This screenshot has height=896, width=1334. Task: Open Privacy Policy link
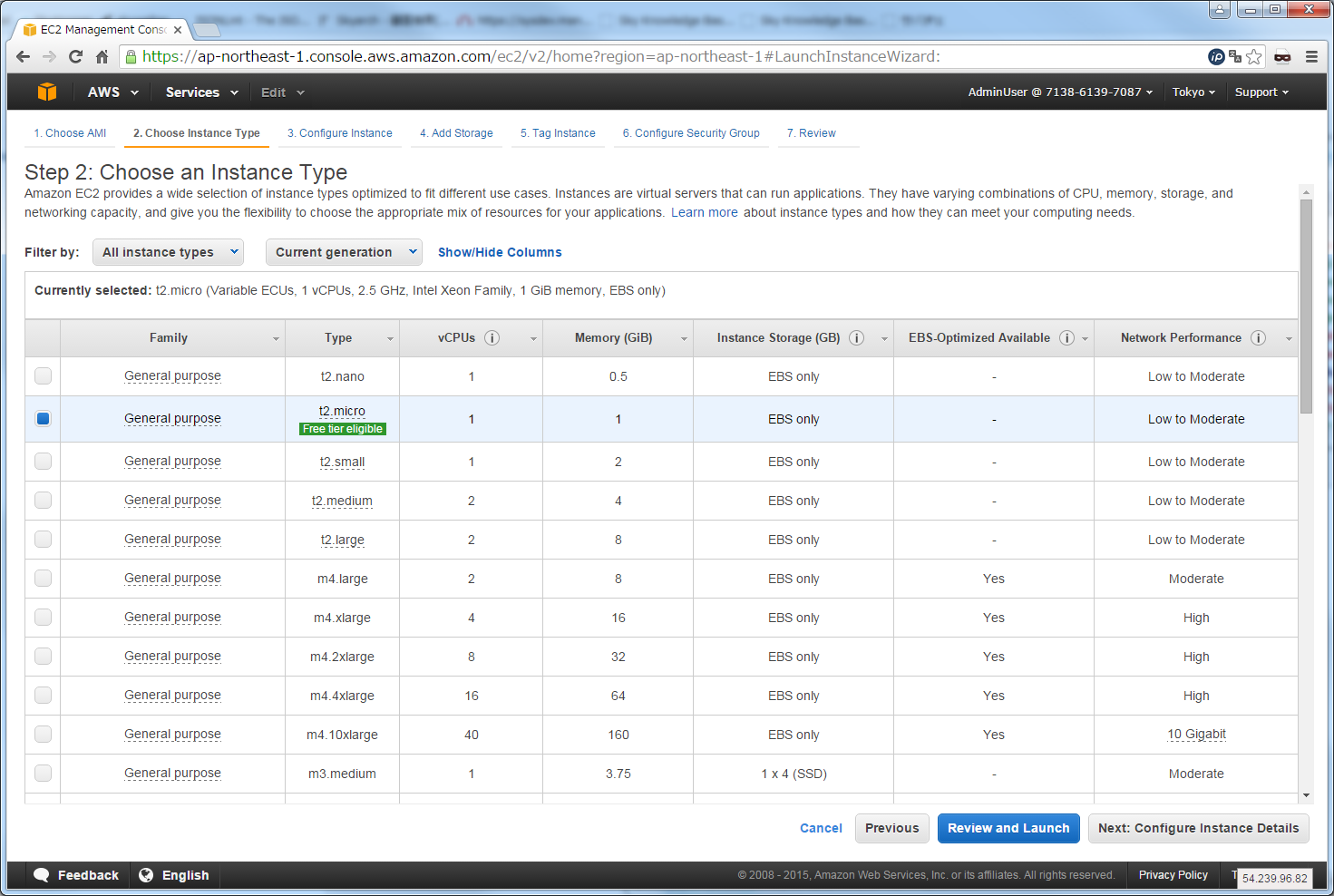coord(1173,875)
